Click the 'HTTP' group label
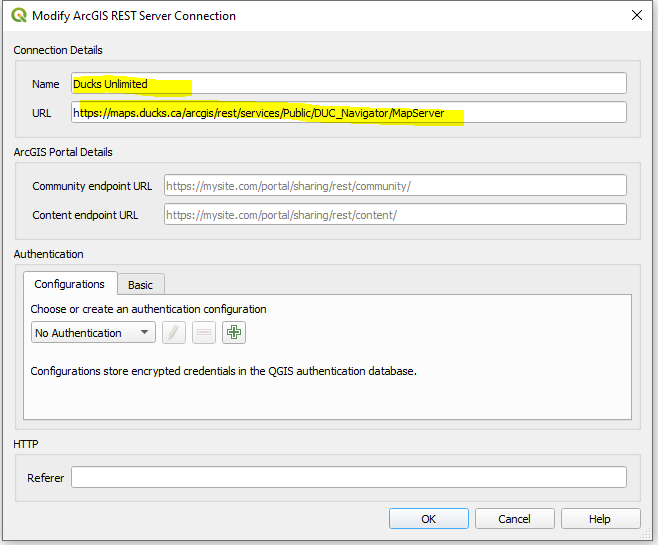This screenshot has height=545, width=658. click(26, 444)
